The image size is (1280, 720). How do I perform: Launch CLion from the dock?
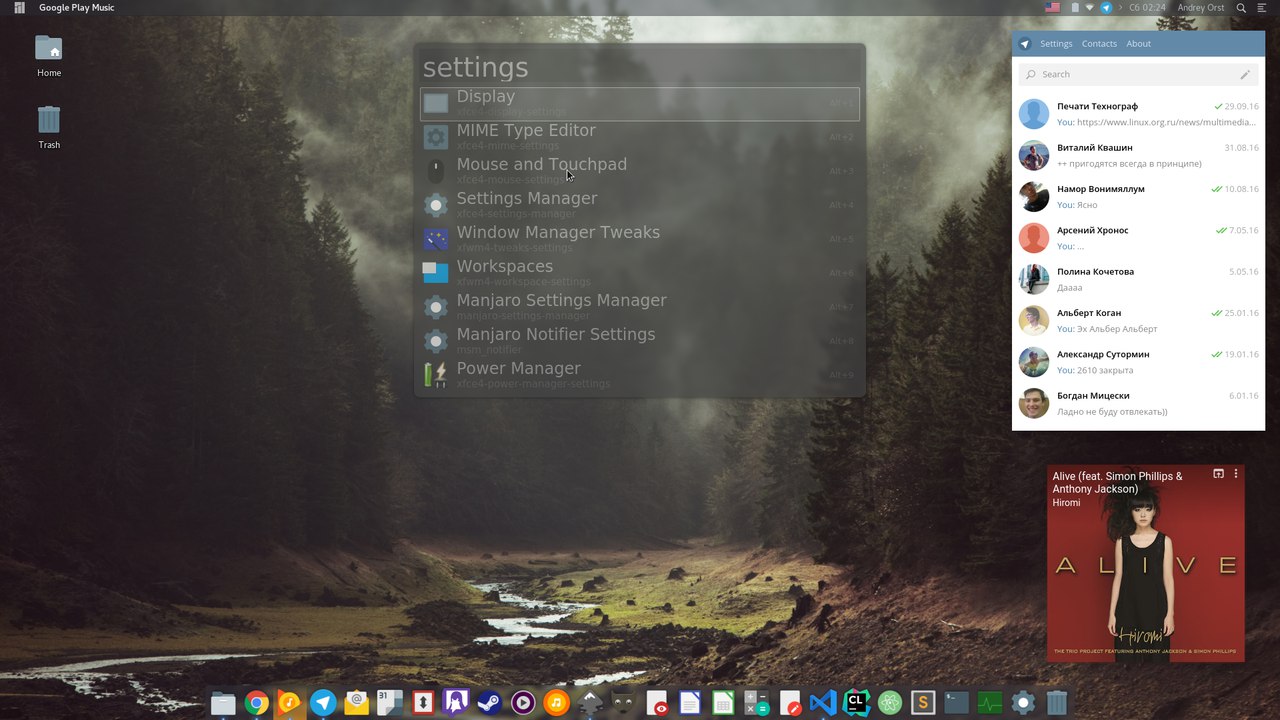(x=855, y=702)
